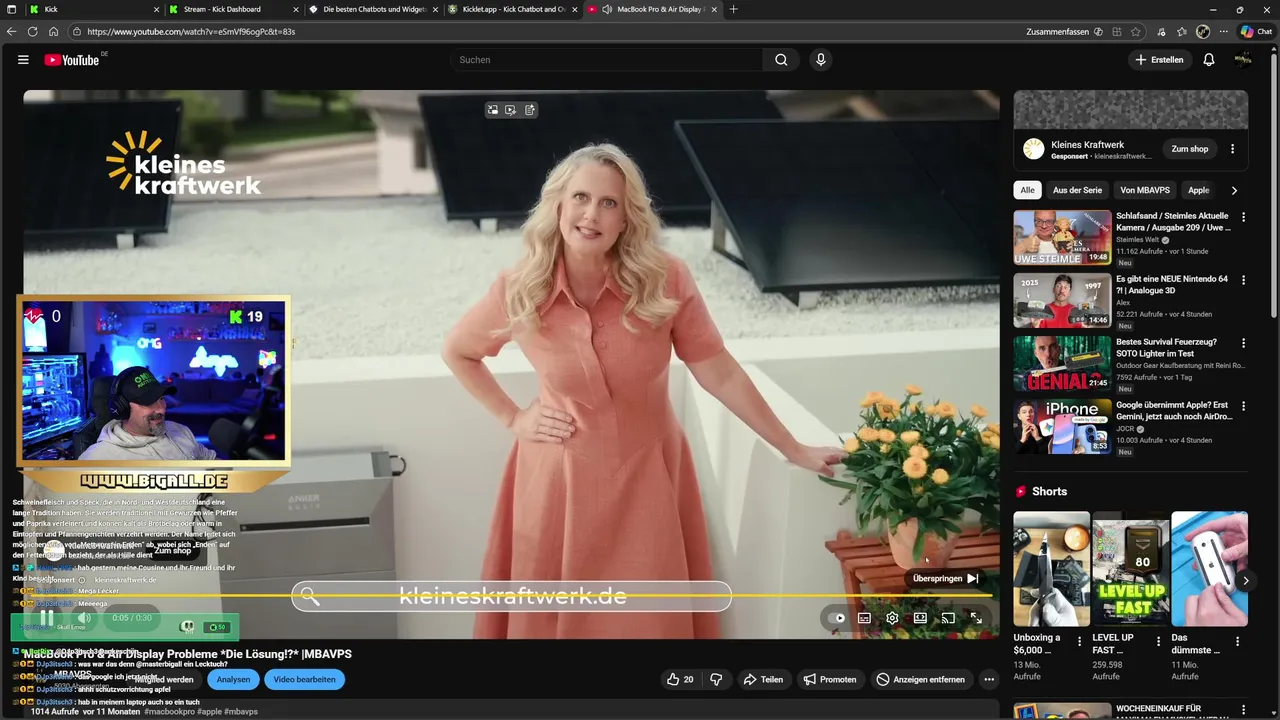Open the browser ellipsis settings menu

tap(1223, 31)
